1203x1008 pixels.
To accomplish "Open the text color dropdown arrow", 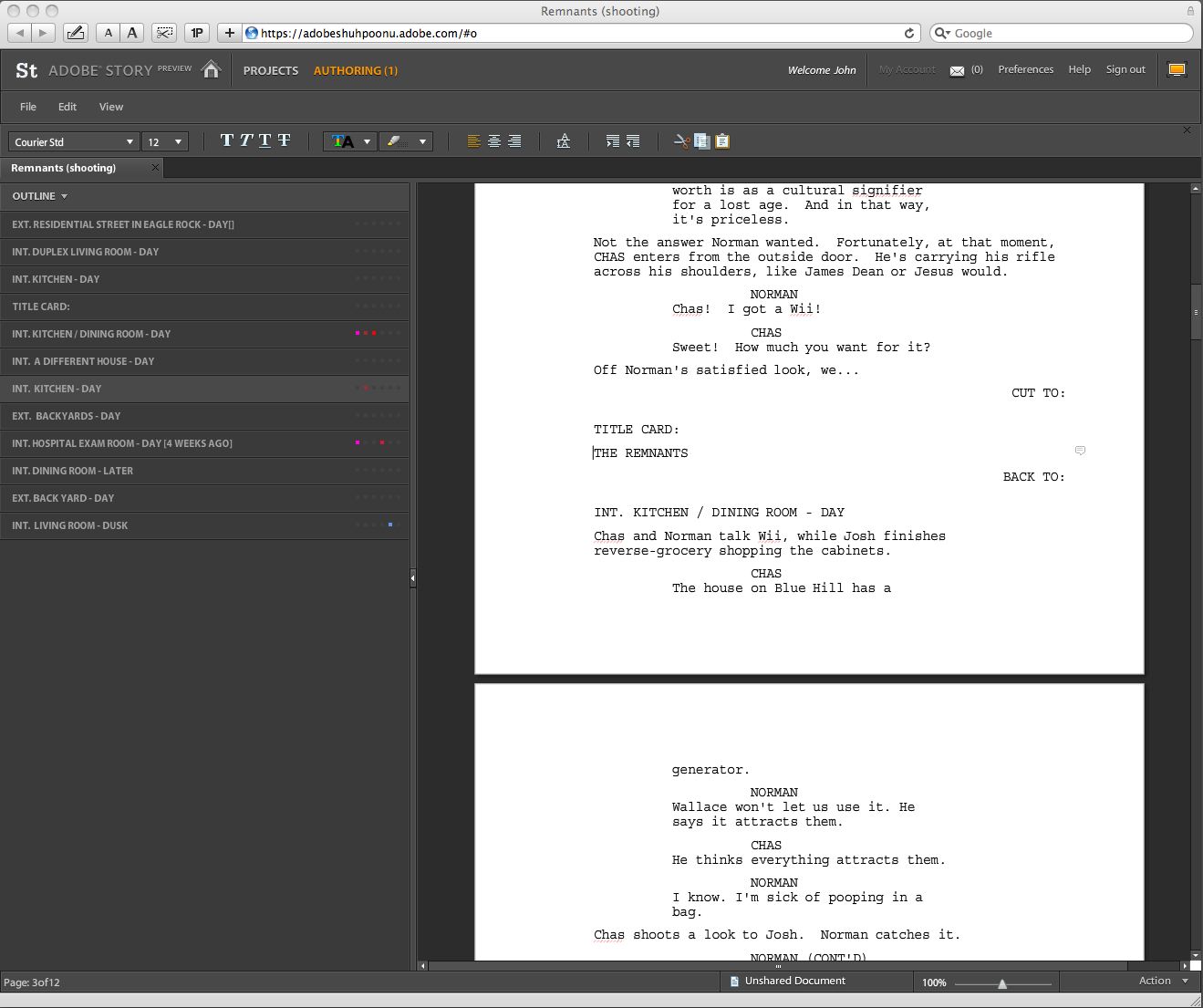I will tap(367, 142).
